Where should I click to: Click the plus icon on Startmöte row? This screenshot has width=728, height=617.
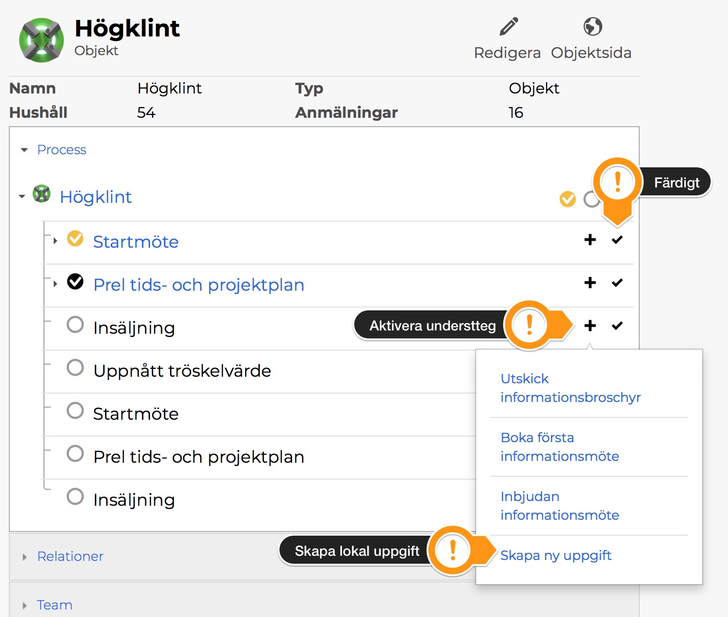590,240
